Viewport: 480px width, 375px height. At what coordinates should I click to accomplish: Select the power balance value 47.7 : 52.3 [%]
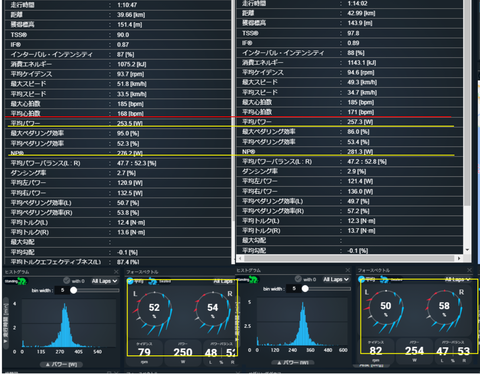click(x=136, y=163)
